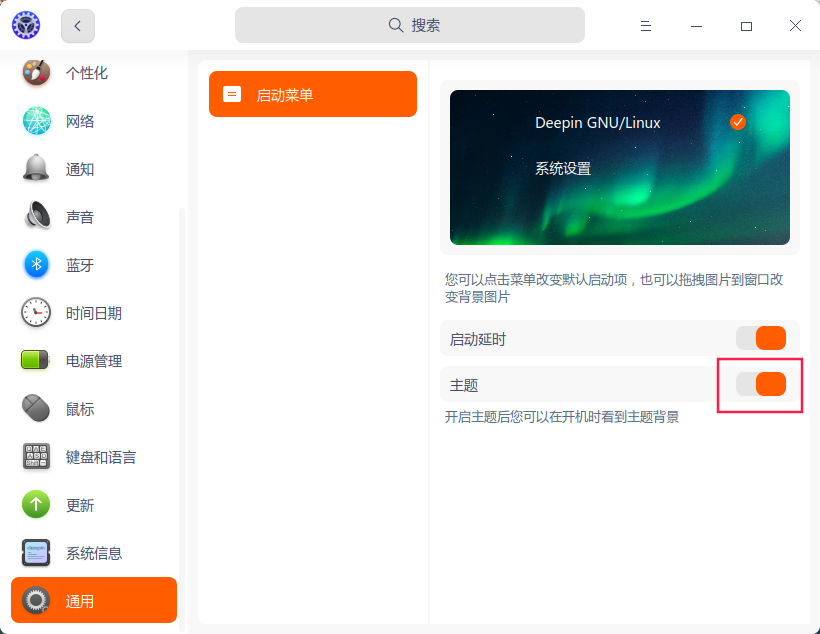Maximize the settings window
Viewport: 820px width, 634px height.
coord(746,26)
